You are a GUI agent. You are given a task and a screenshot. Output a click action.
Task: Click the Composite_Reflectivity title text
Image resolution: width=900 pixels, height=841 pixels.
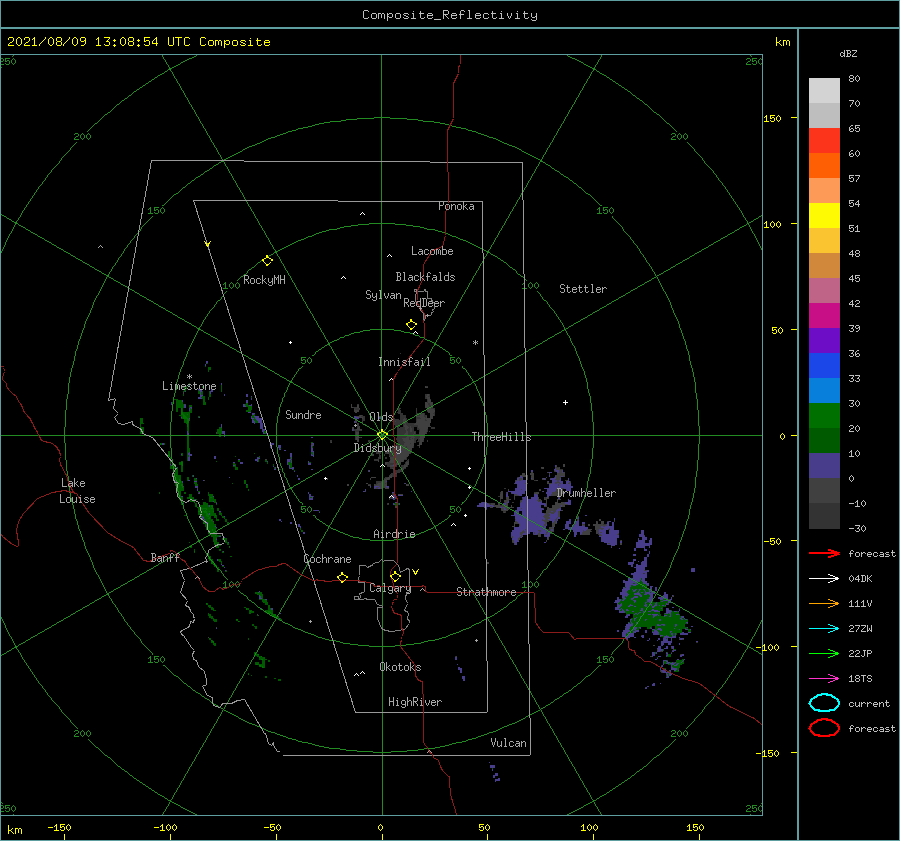pos(449,15)
